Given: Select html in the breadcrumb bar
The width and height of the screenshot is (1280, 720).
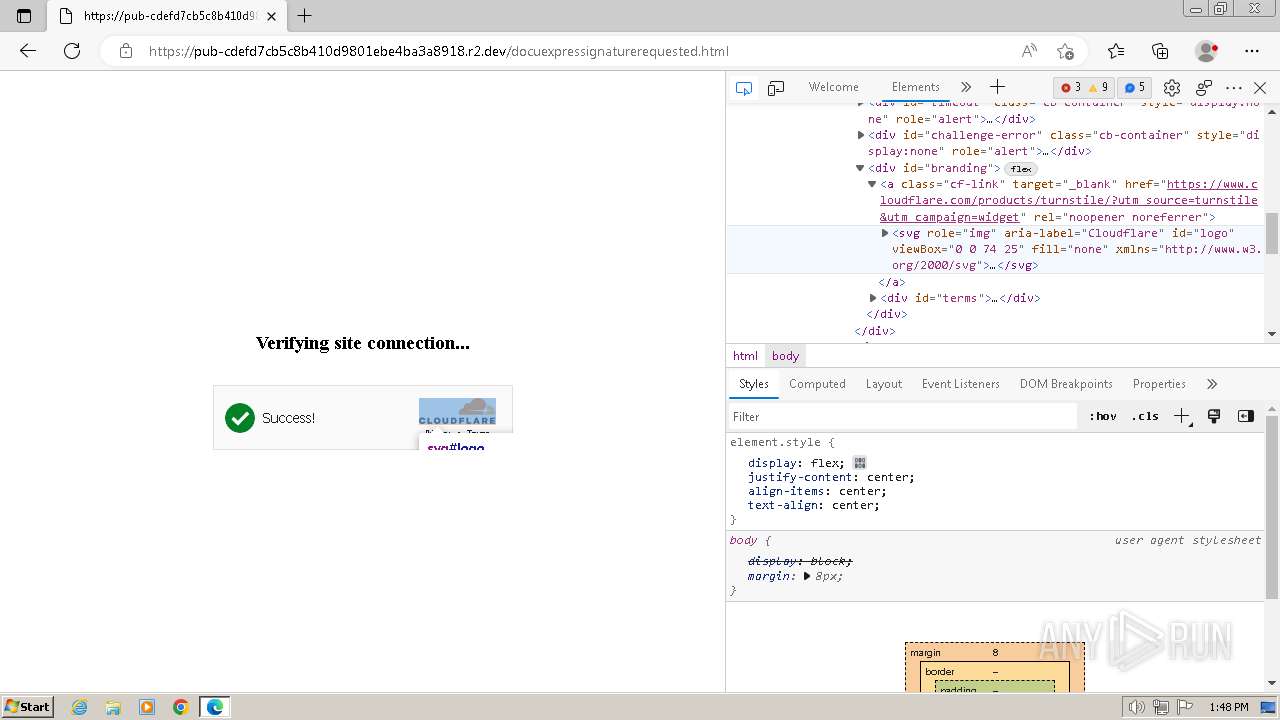Looking at the screenshot, I should click(745, 356).
